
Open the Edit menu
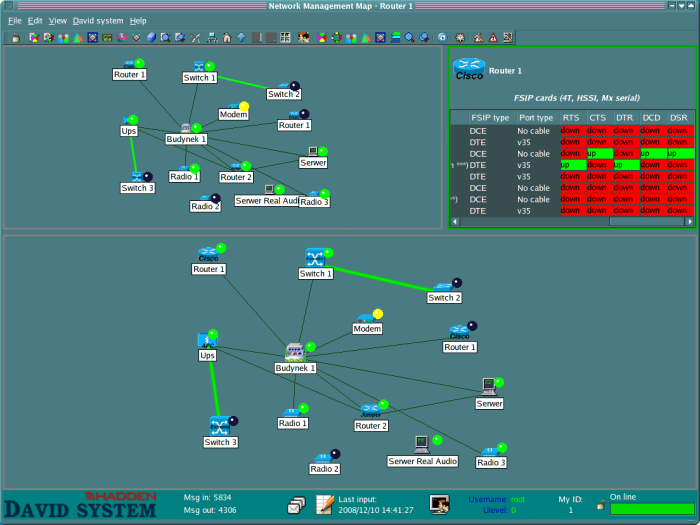click(35, 21)
